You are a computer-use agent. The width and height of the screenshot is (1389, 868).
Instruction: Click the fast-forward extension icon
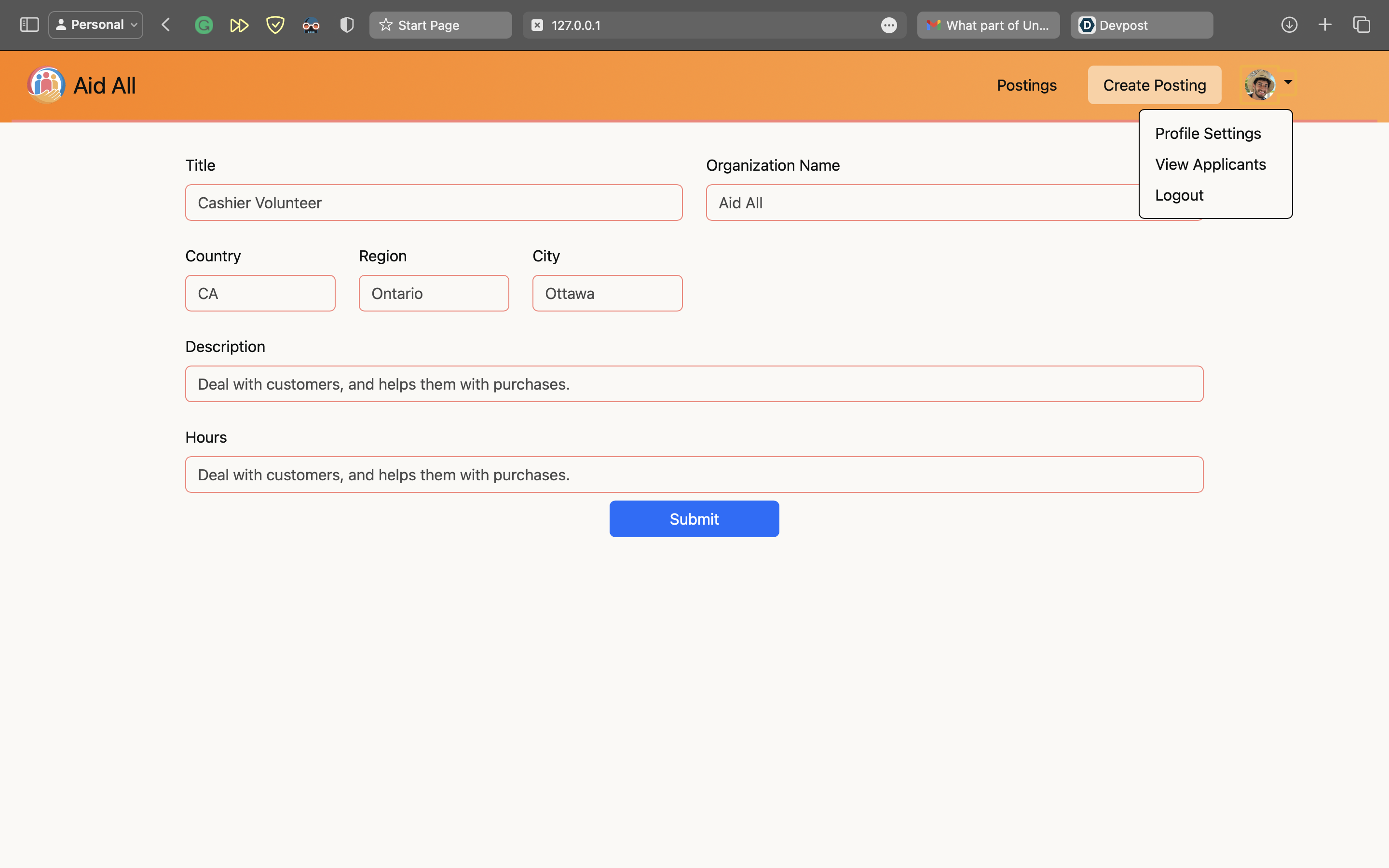[x=239, y=25]
